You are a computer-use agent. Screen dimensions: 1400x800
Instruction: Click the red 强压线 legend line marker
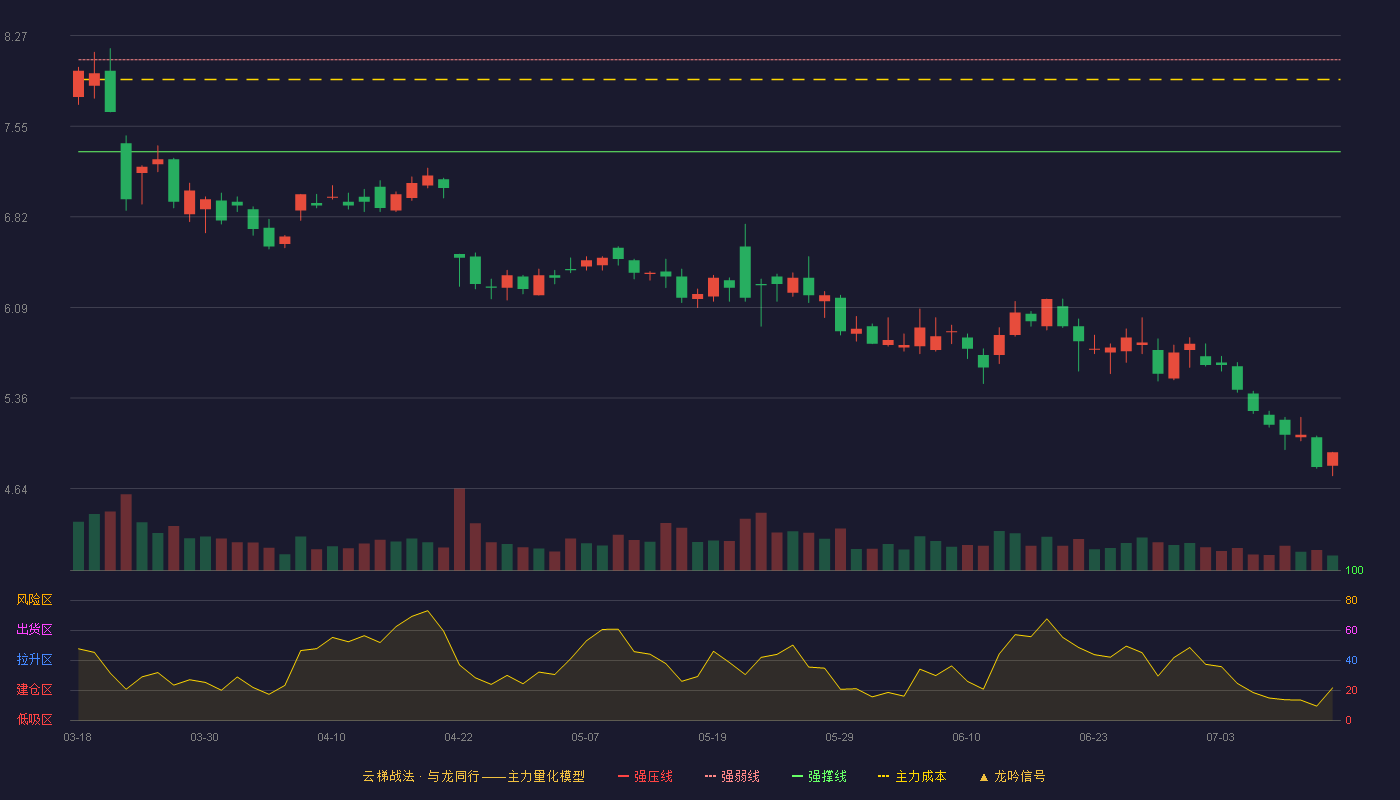(x=623, y=776)
